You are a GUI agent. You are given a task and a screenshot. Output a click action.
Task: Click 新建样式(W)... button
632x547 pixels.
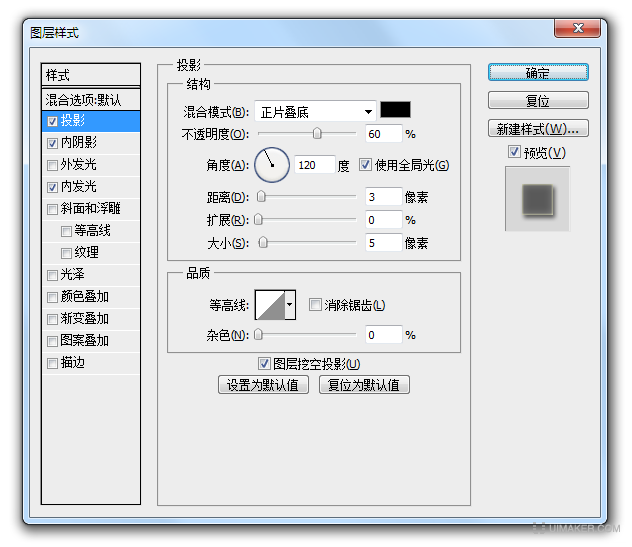[538, 129]
